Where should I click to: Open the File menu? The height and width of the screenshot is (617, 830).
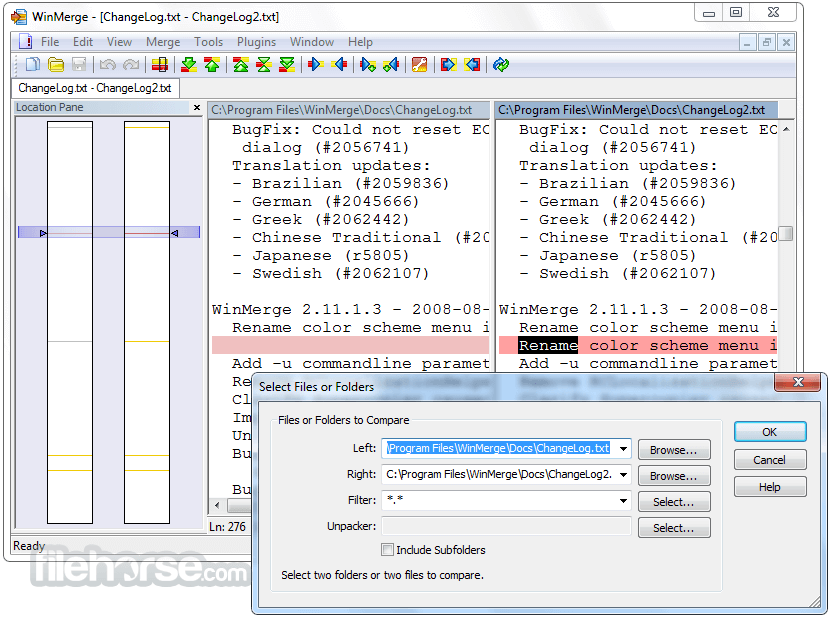(x=50, y=42)
